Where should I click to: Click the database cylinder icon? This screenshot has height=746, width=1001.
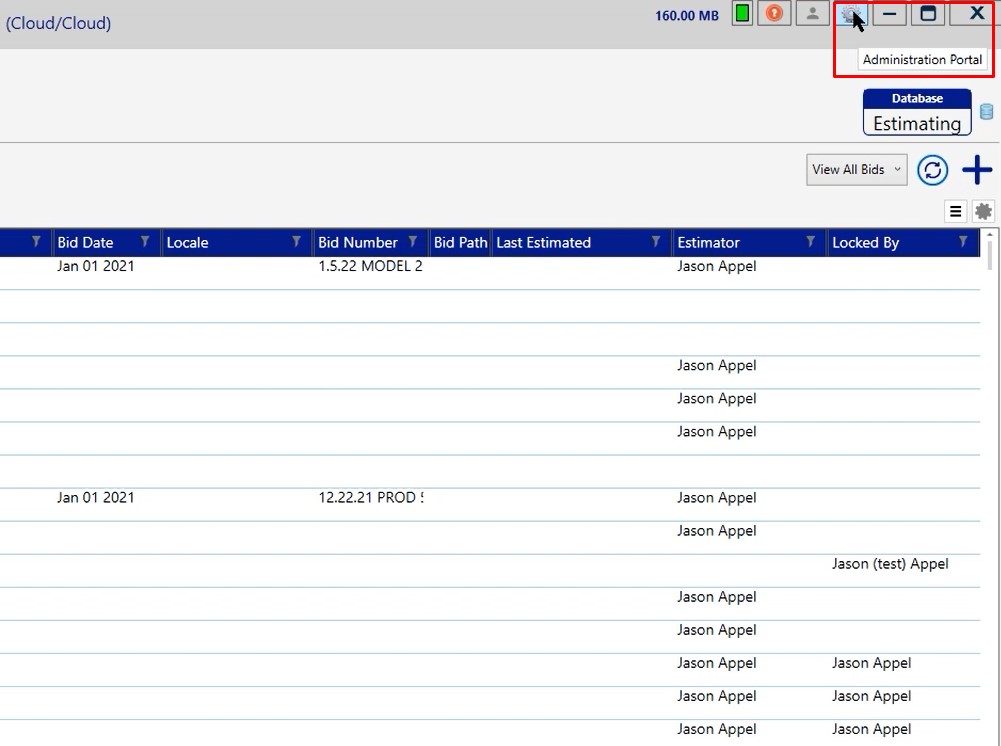(986, 112)
